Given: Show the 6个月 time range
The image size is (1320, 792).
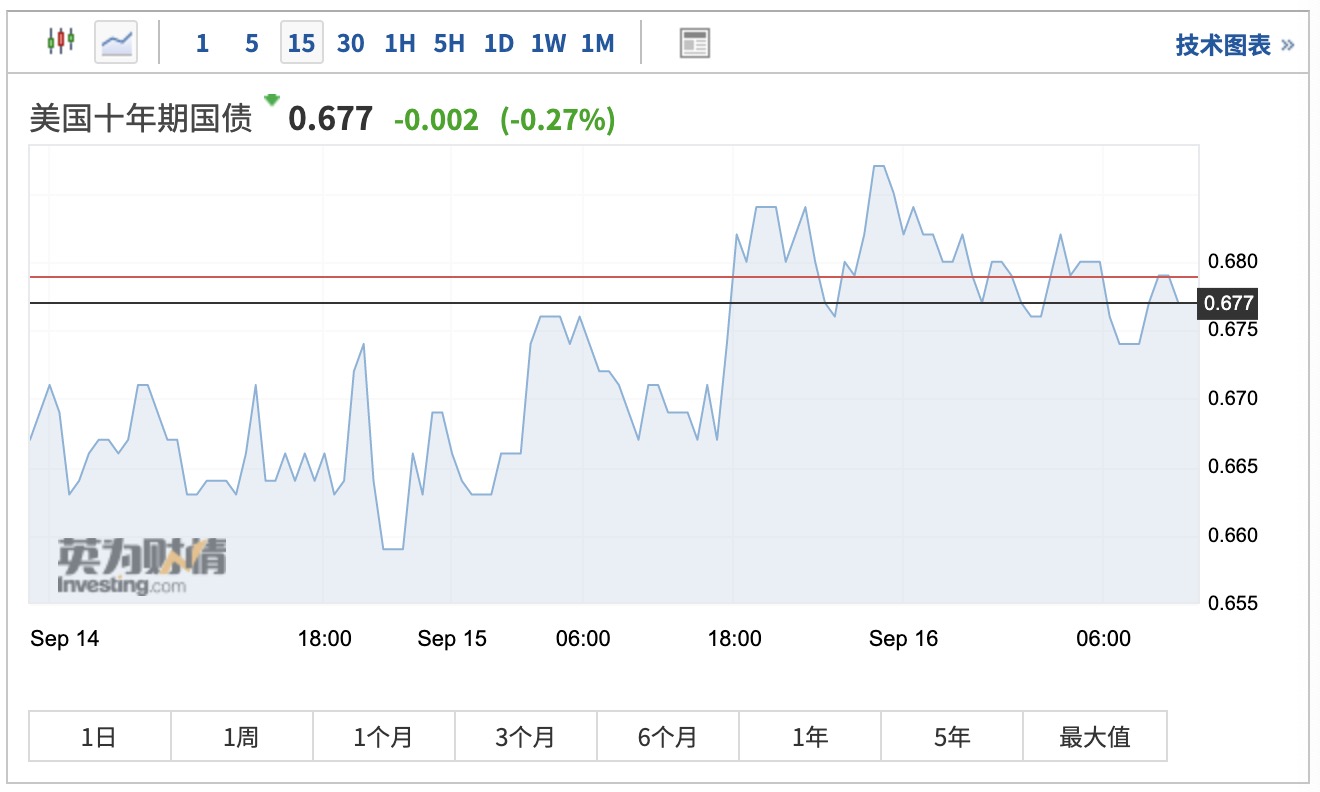Looking at the screenshot, I should coord(667,737).
